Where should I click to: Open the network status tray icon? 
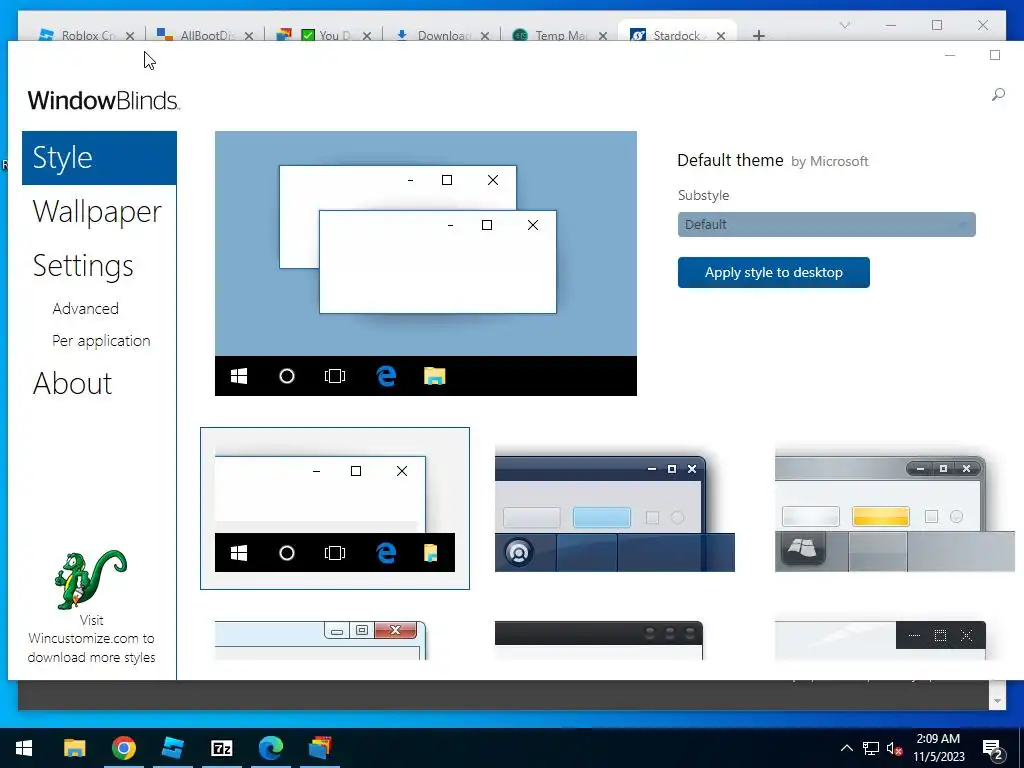click(871, 748)
